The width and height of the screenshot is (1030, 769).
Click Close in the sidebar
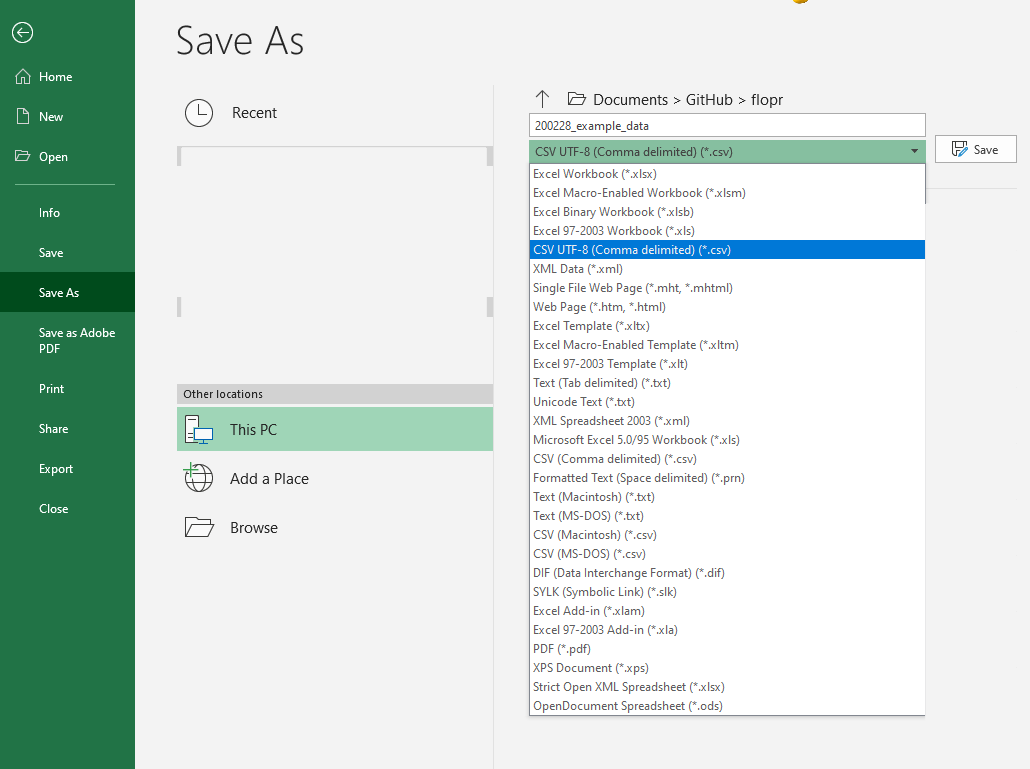[53, 509]
